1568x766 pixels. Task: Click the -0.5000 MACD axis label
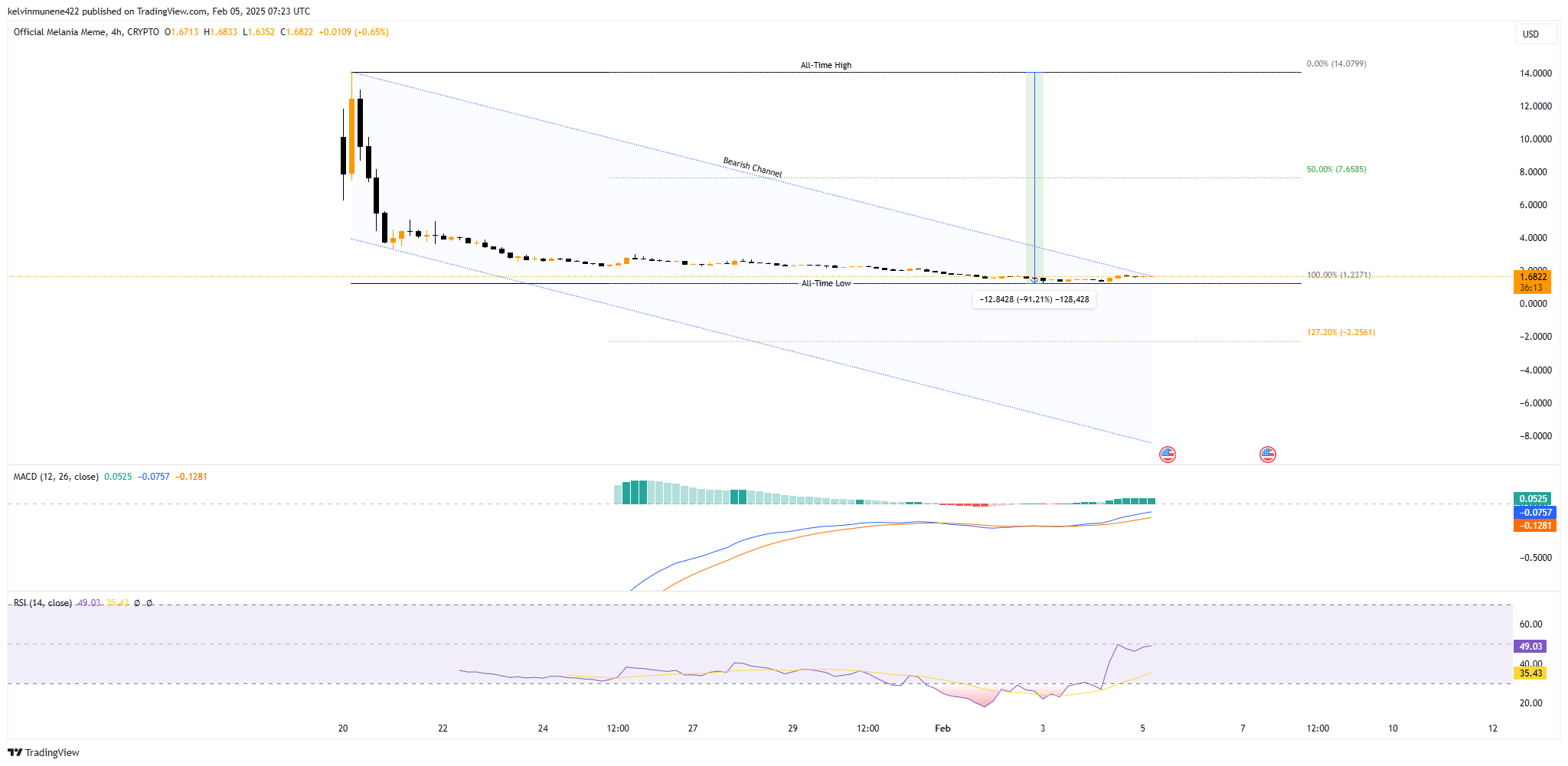click(x=1536, y=558)
